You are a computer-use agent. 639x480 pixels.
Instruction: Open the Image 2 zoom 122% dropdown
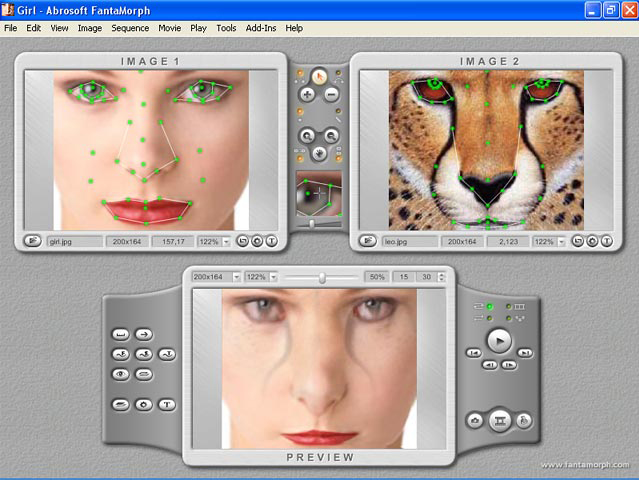(563, 241)
